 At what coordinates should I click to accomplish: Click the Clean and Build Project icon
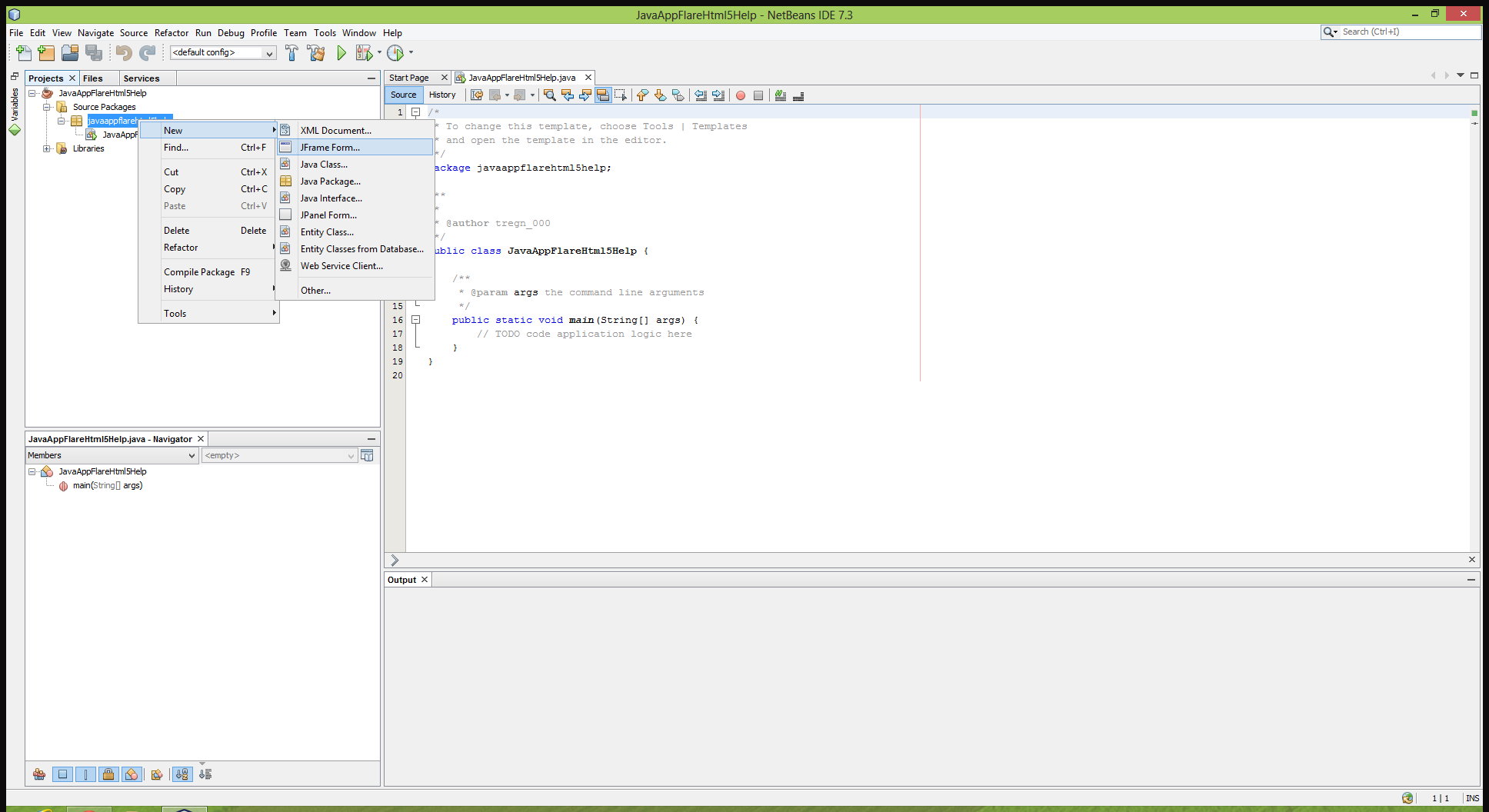pyautogui.click(x=316, y=53)
